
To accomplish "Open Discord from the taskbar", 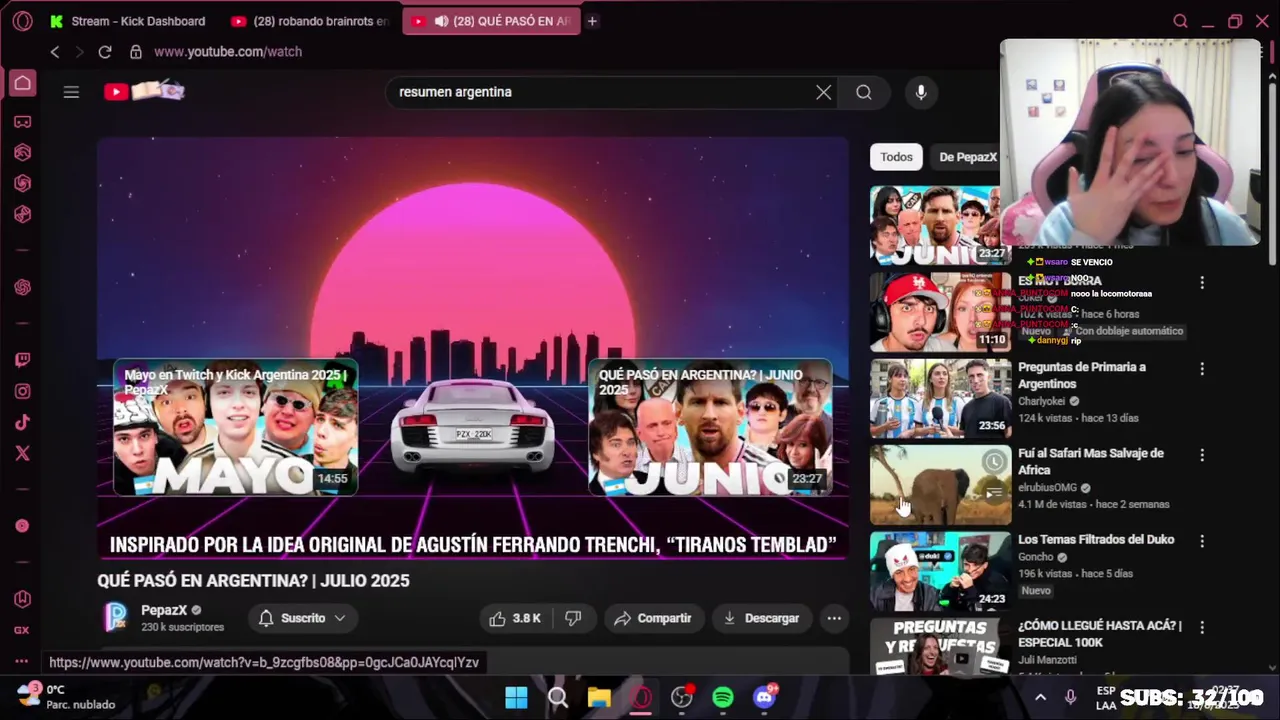I will (765, 697).
